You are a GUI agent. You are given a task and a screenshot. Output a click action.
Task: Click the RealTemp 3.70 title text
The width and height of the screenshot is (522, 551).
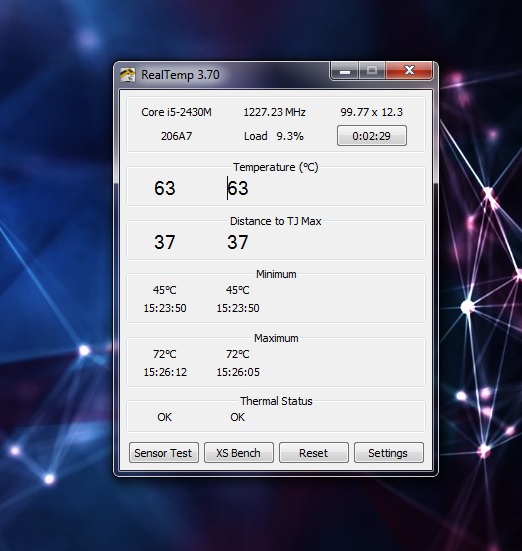180,75
